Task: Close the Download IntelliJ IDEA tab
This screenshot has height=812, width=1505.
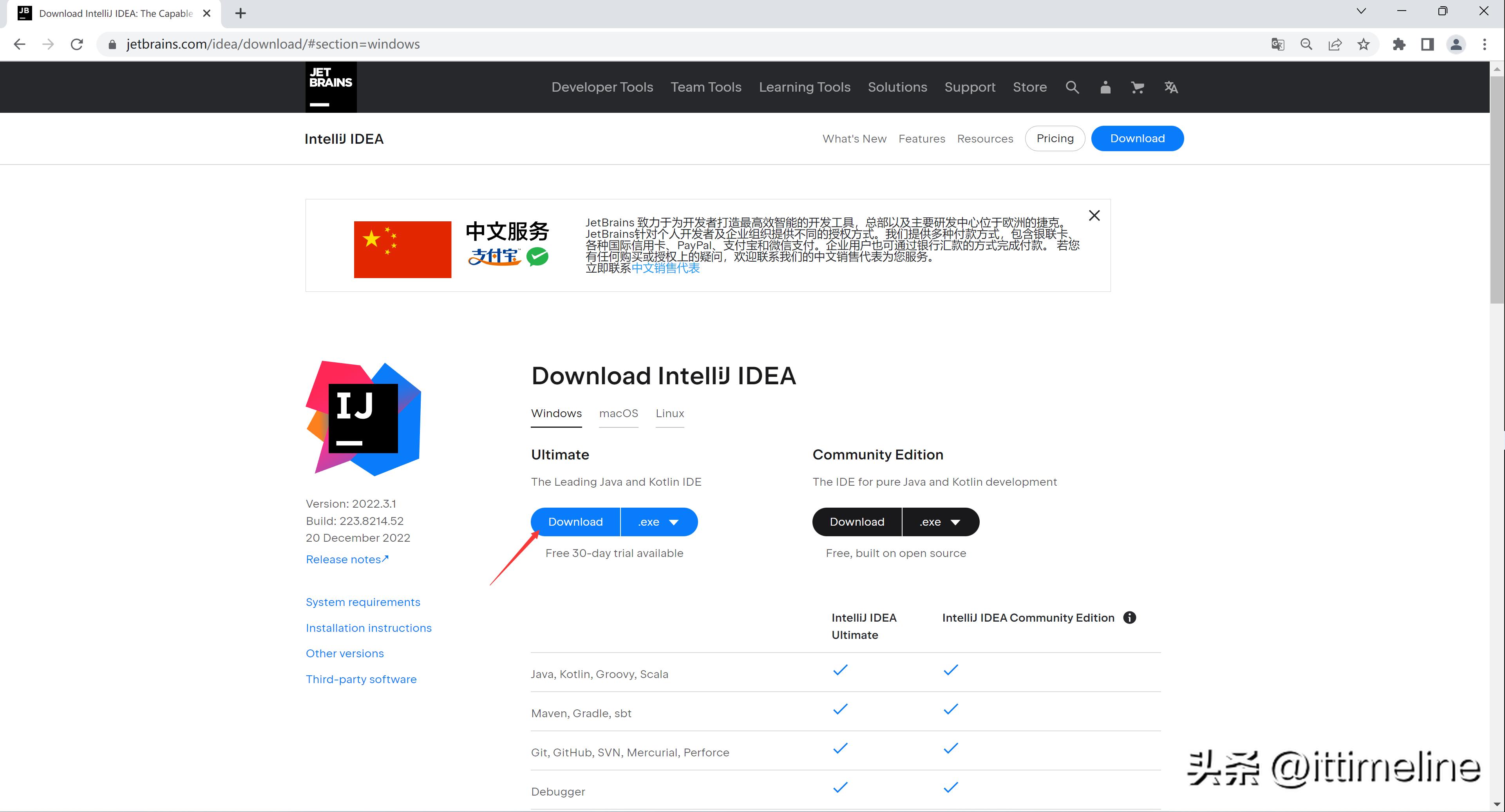Action: tap(207, 13)
